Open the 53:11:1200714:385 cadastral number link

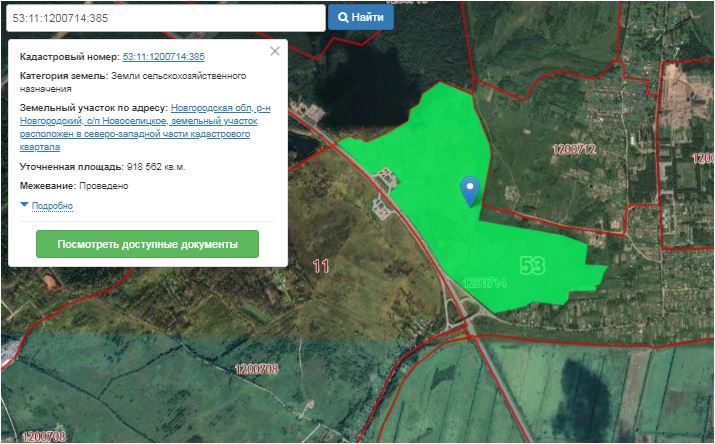pyautogui.click(x=163, y=57)
